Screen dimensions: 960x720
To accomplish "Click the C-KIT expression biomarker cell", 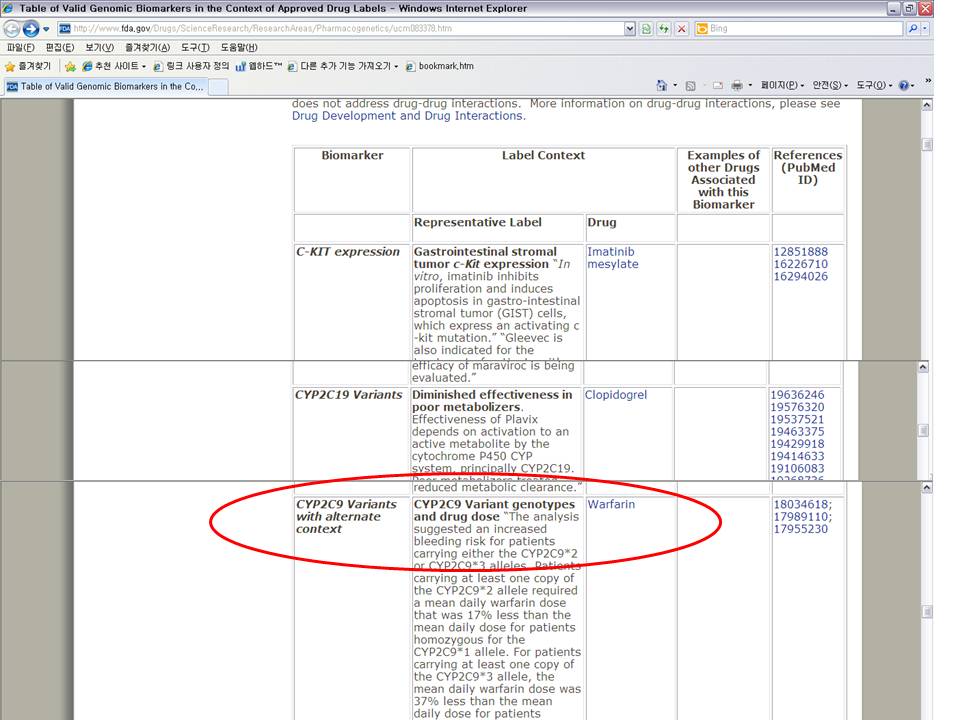I will point(352,301).
